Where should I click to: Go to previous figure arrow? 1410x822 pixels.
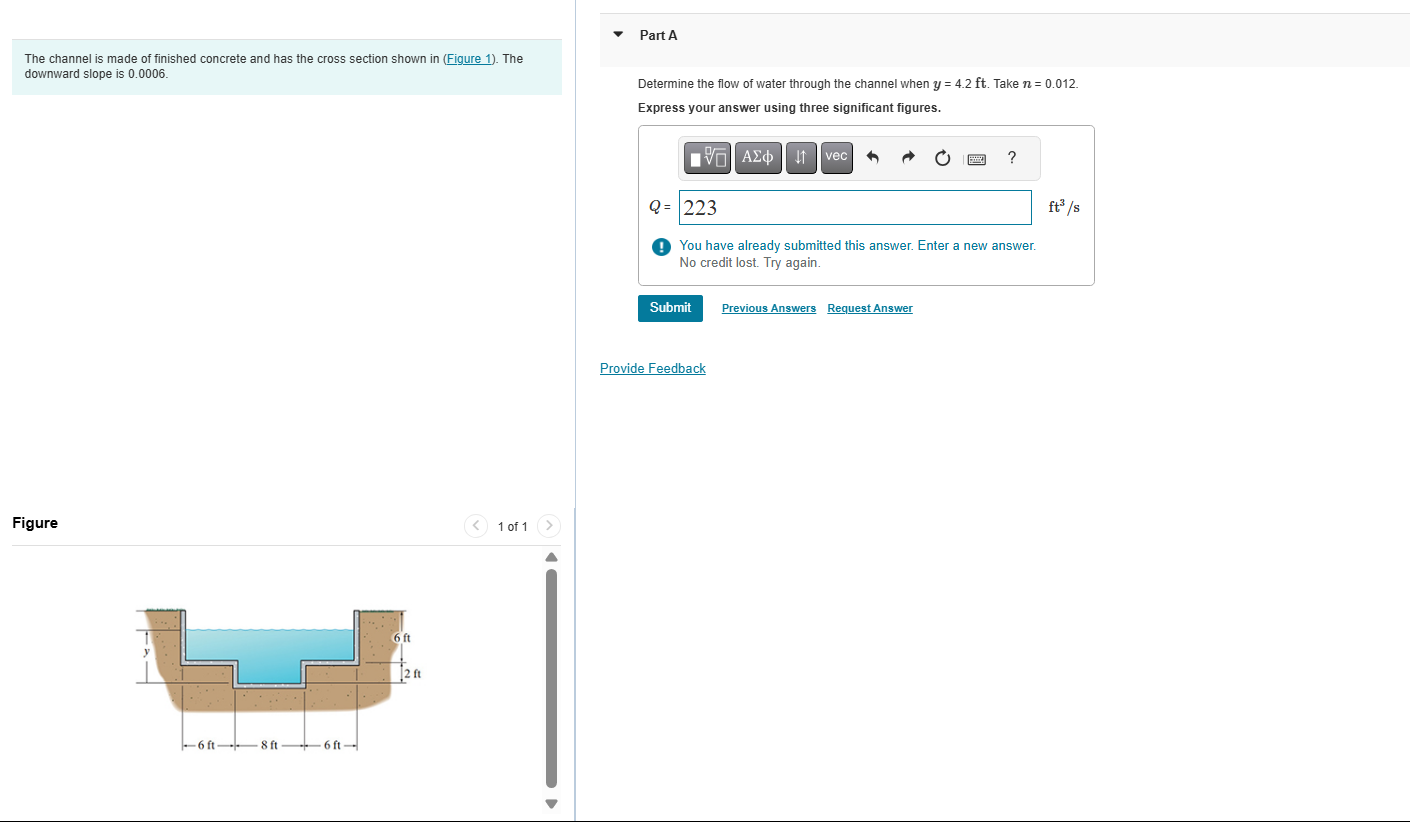point(476,526)
